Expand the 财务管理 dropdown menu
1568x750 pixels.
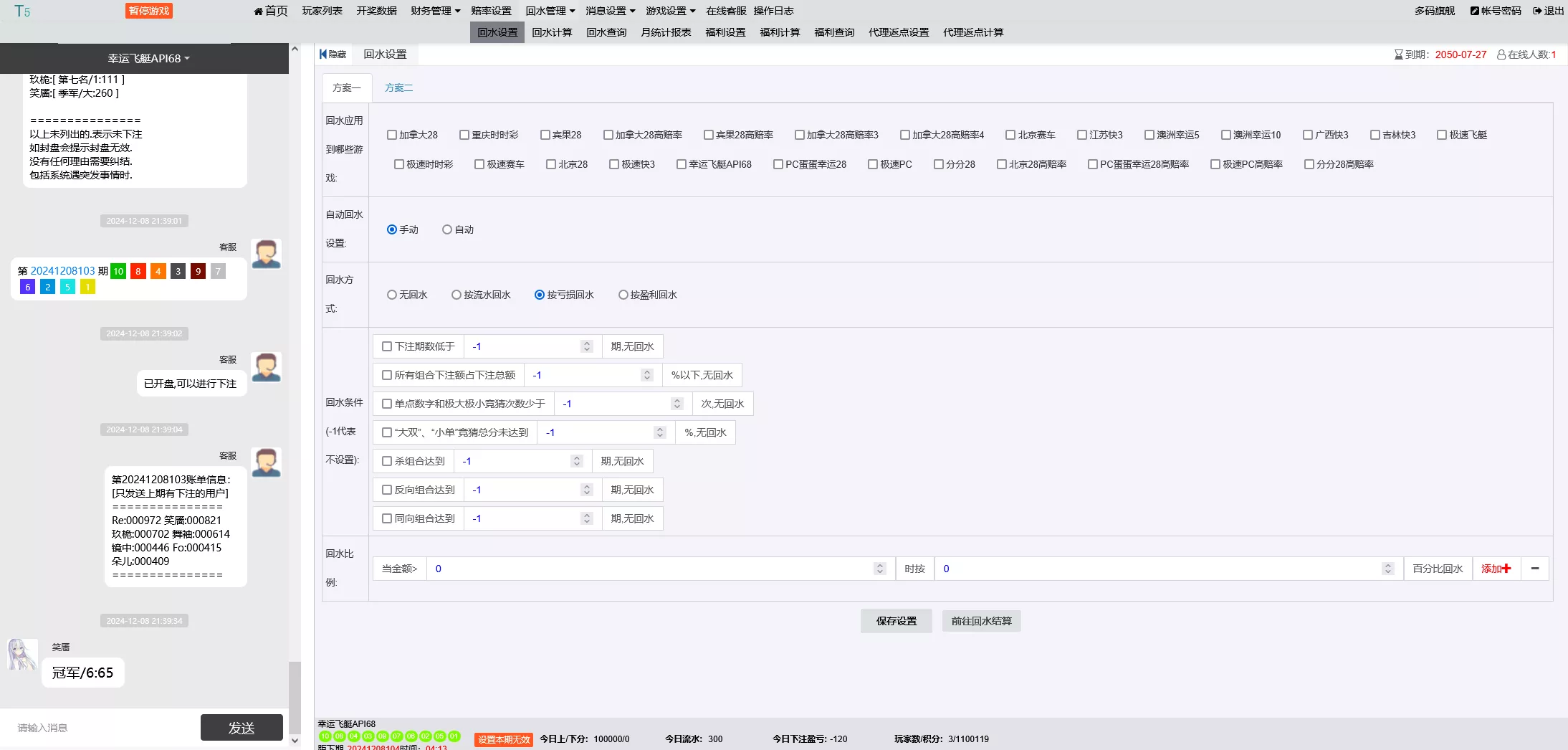tap(436, 11)
